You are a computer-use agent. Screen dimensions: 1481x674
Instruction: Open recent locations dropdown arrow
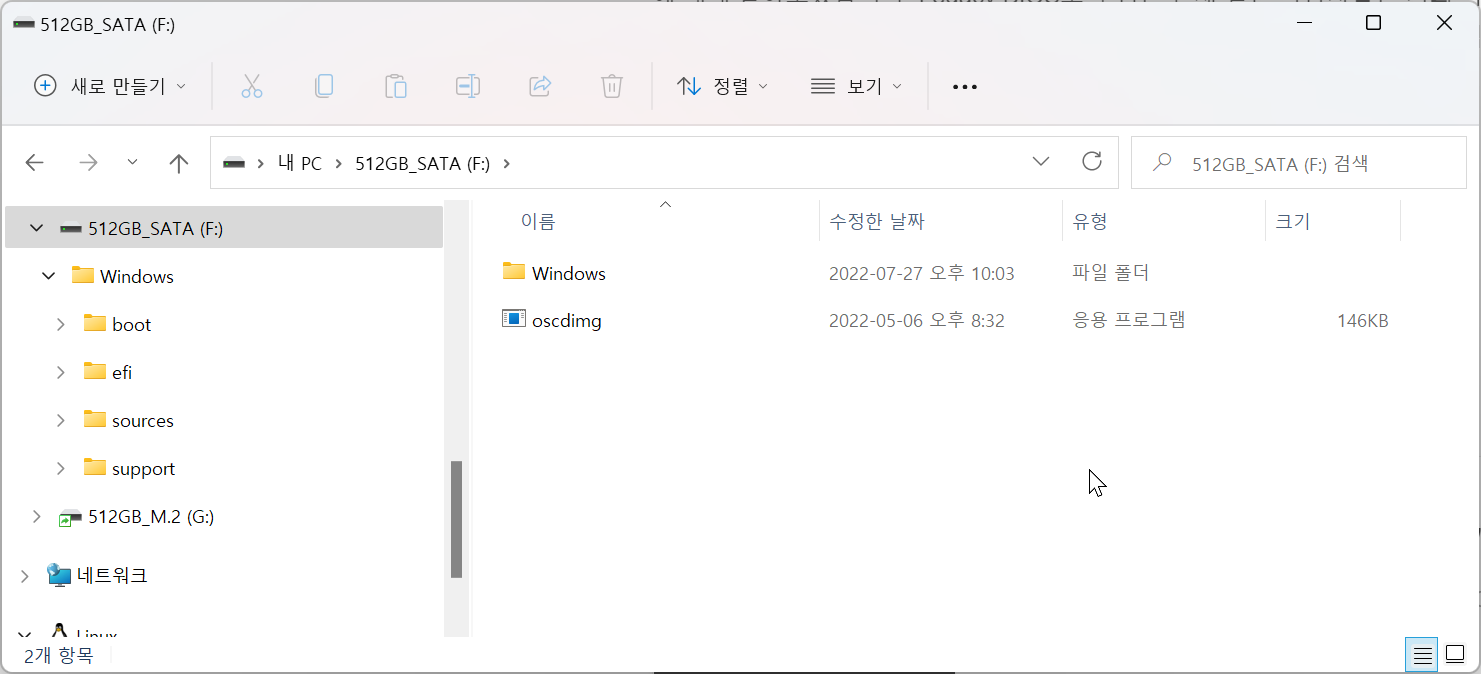coord(133,161)
